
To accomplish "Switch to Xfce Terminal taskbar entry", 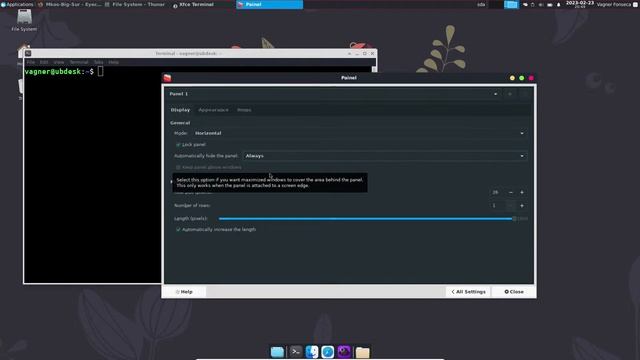I will (x=193, y=4).
